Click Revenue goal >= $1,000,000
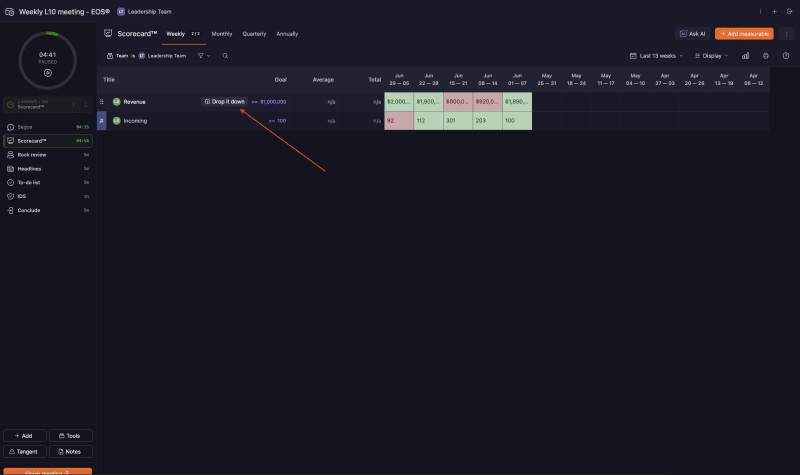800x475 pixels. tap(269, 102)
